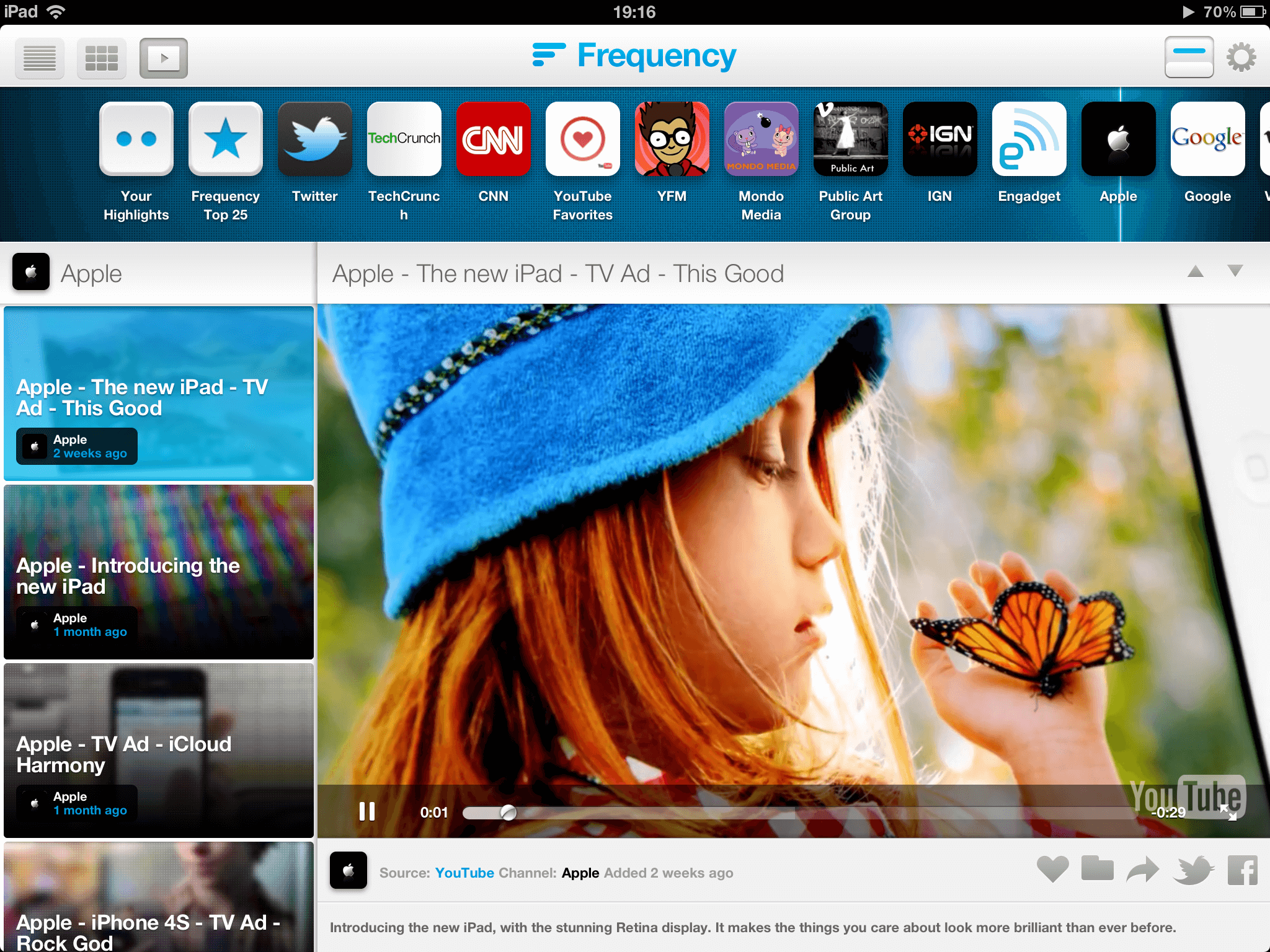Image resolution: width=1270 pixels, height=952 pixels.
Task: Open the CNN channel icon
Action: click(x=494, y=139)
